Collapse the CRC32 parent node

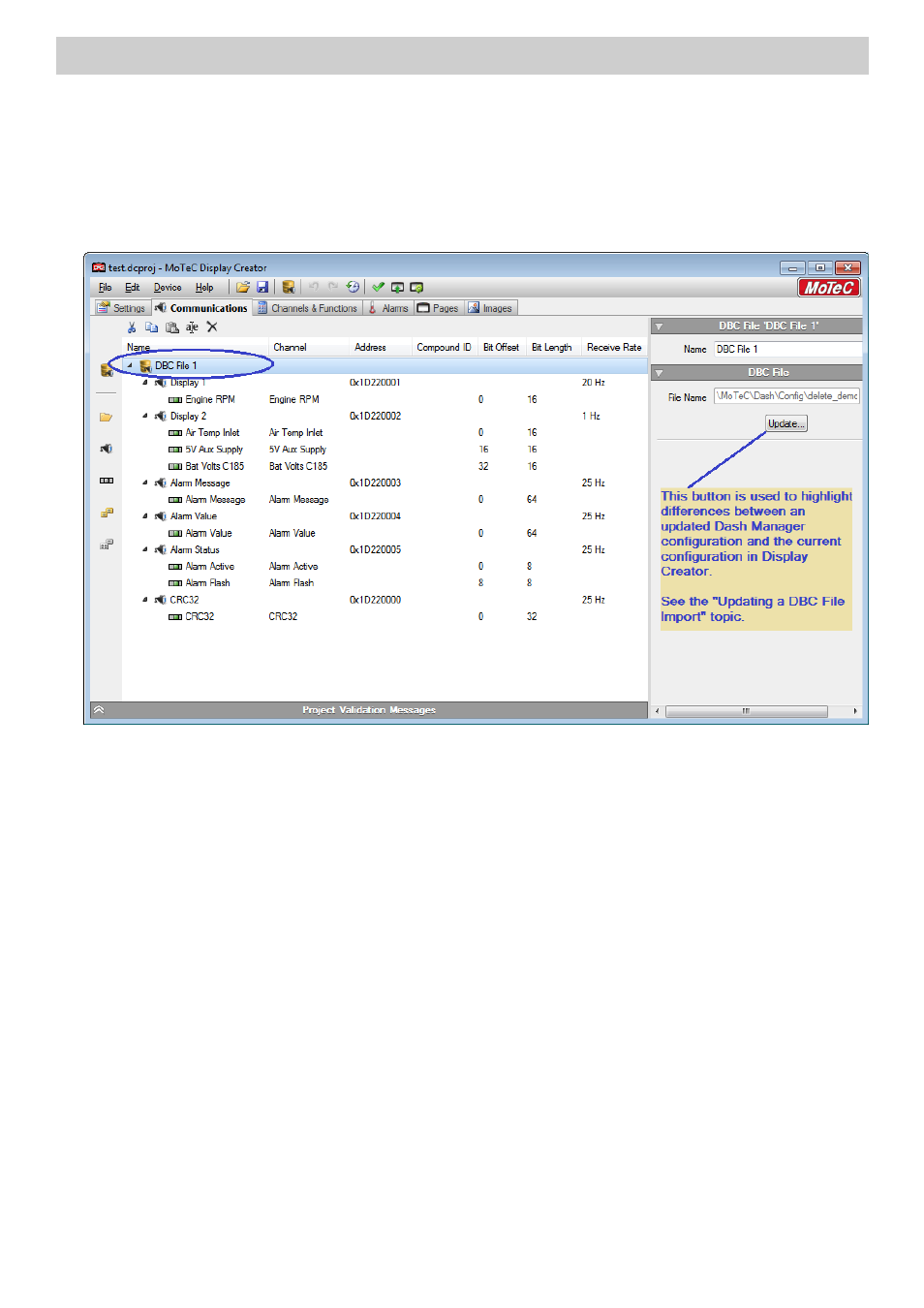tap(145, 600)
